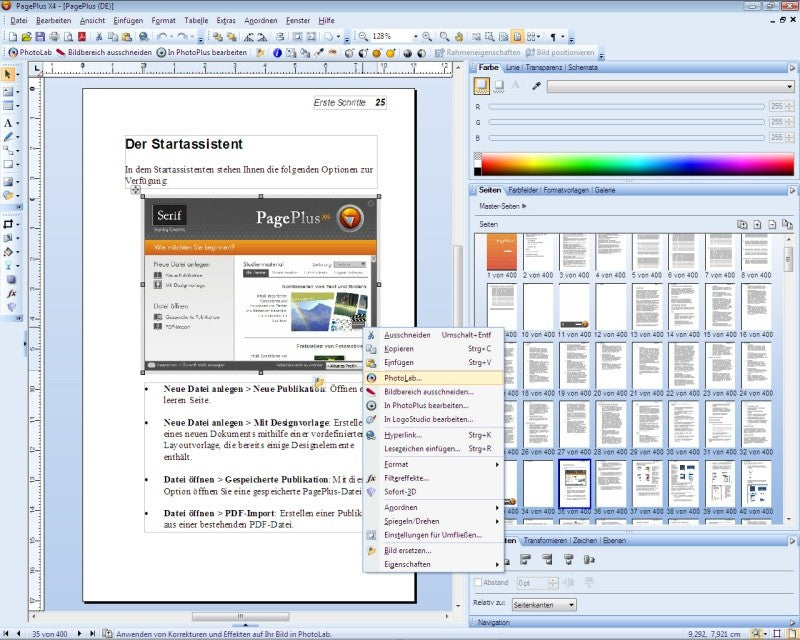Image resolution: width=800 pixels, height=640 pixels.
Task: Click the B slider track
Action: 627,138
